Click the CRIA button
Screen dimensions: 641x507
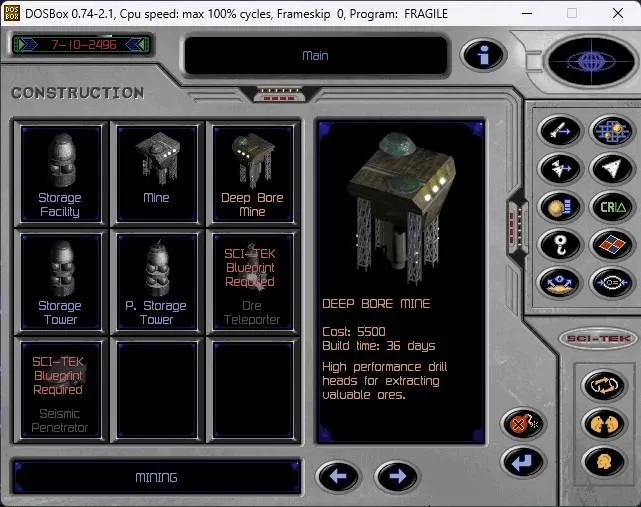point(609,207)
